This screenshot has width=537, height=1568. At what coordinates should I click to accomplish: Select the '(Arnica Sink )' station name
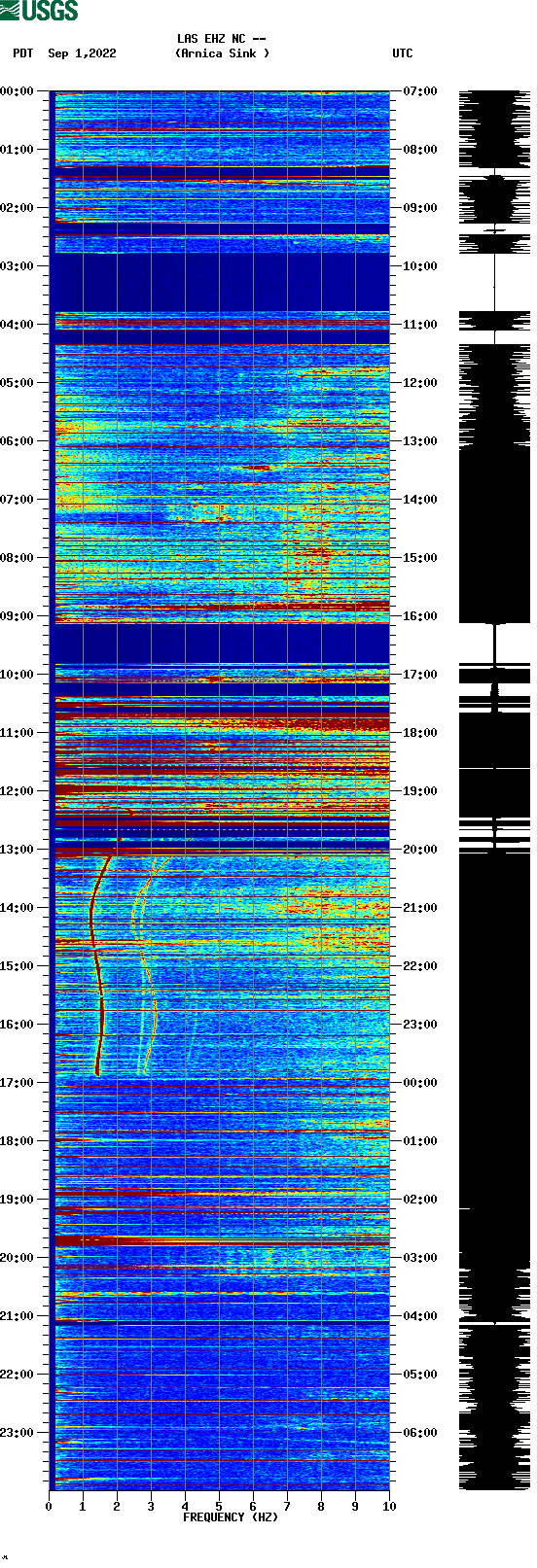coord(222,53)
